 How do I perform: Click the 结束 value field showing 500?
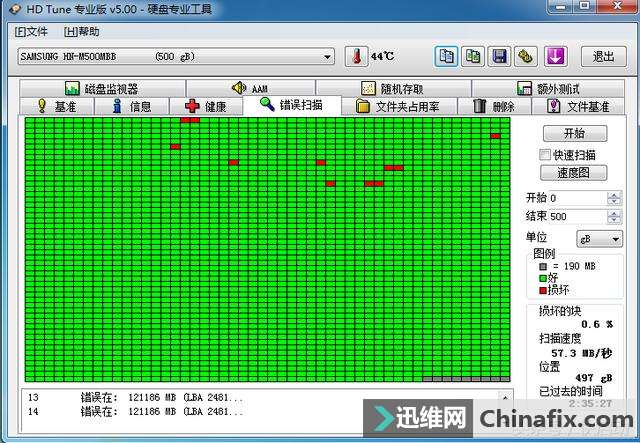pyautogui.click(x=577, y=216)
